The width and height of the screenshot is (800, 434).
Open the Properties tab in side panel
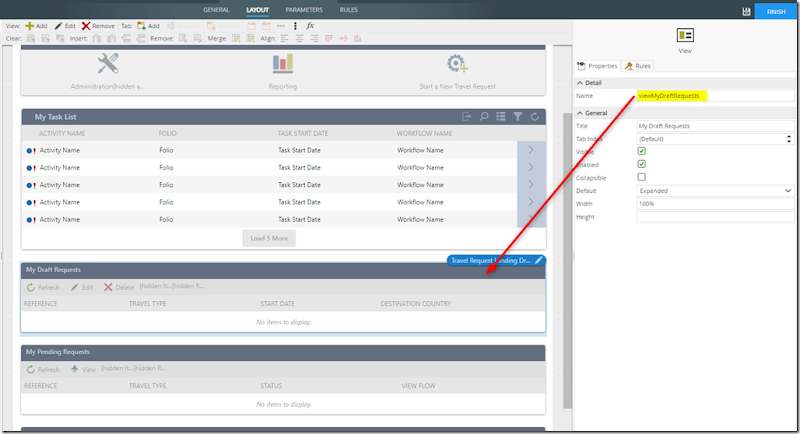[597, 66]
